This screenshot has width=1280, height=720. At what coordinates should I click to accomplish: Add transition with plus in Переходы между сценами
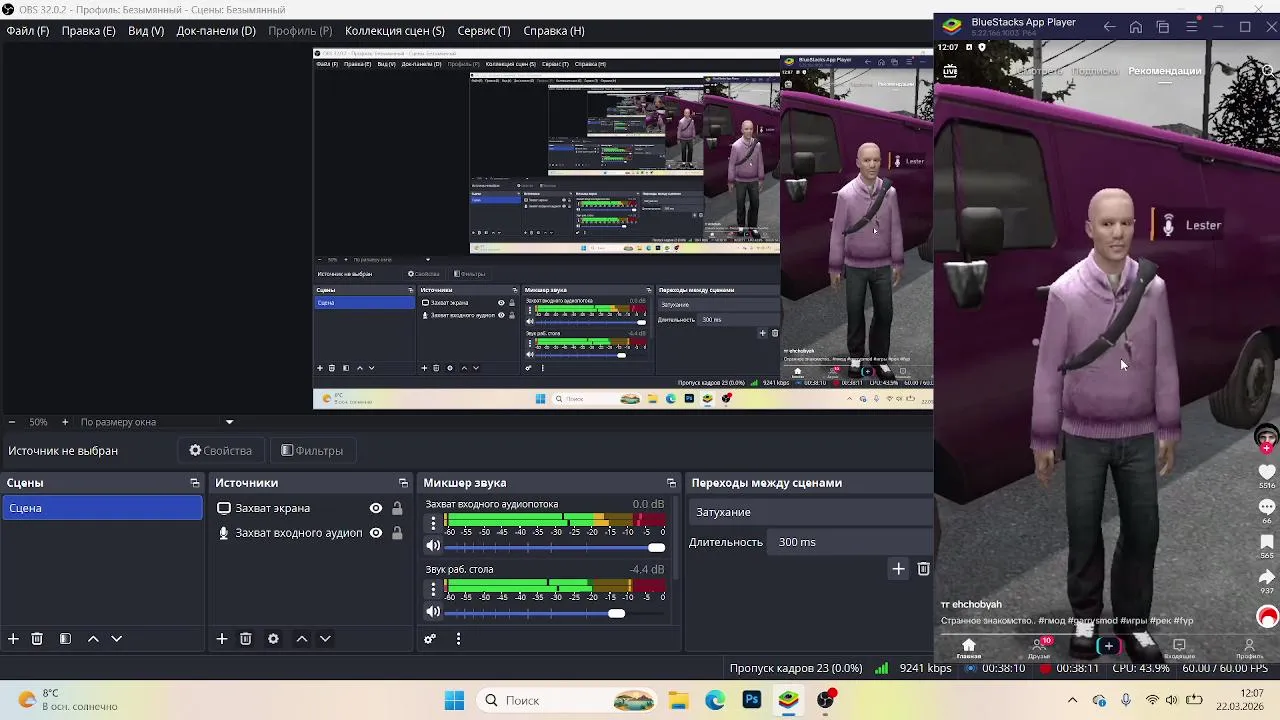pyautogui.click(x=898, y=569)
